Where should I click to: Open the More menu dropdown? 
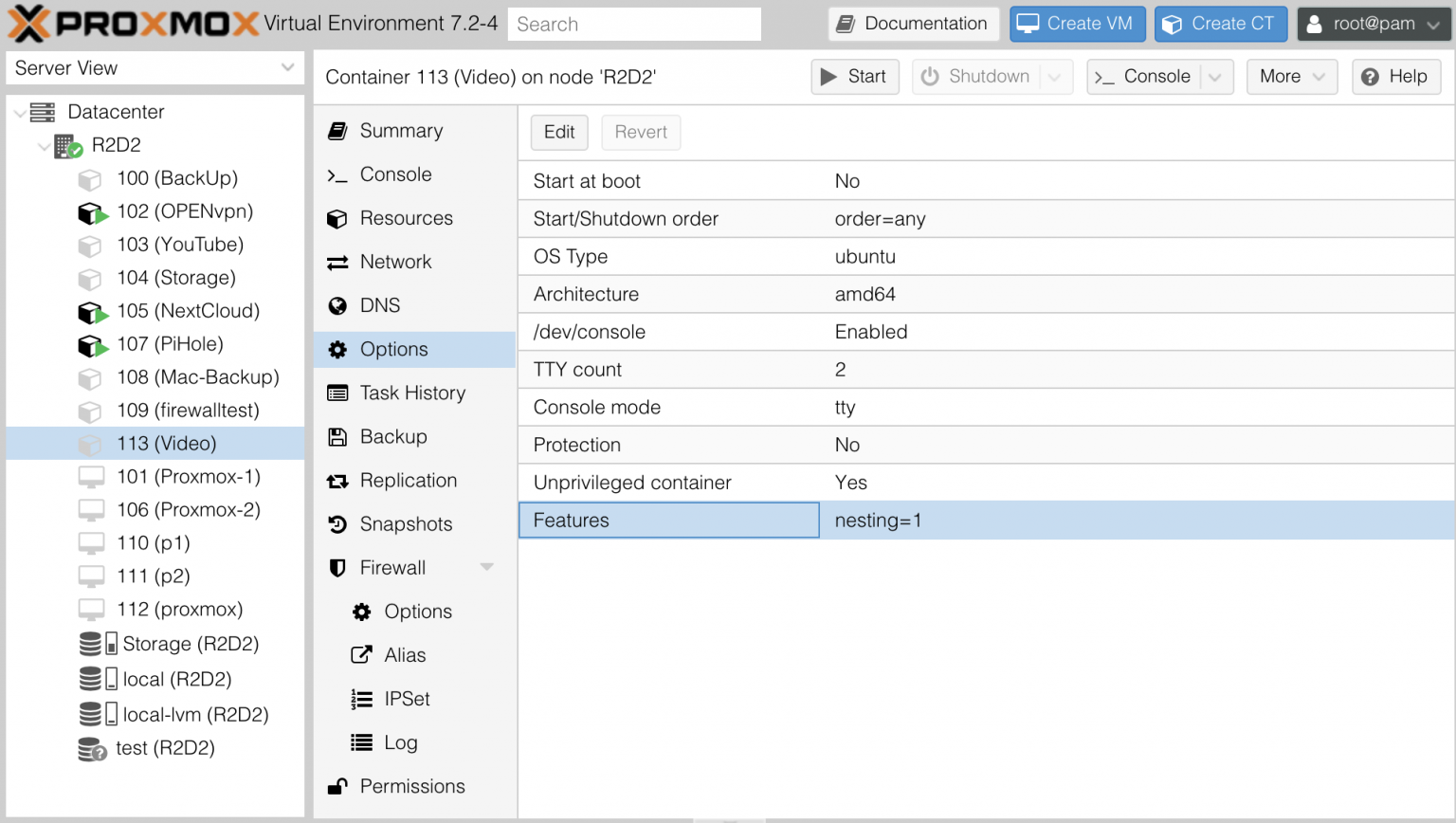(1291, 77)
